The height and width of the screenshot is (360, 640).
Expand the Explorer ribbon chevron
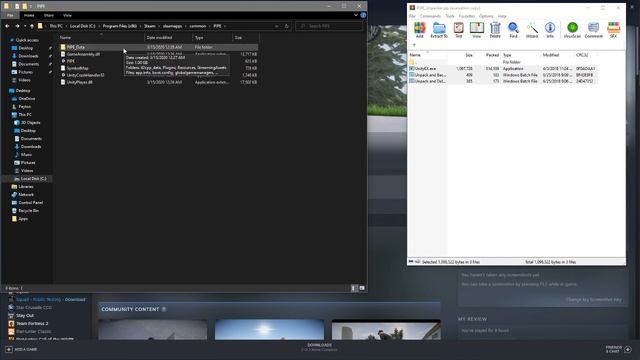pyautogui.click(x=356, y=15)
